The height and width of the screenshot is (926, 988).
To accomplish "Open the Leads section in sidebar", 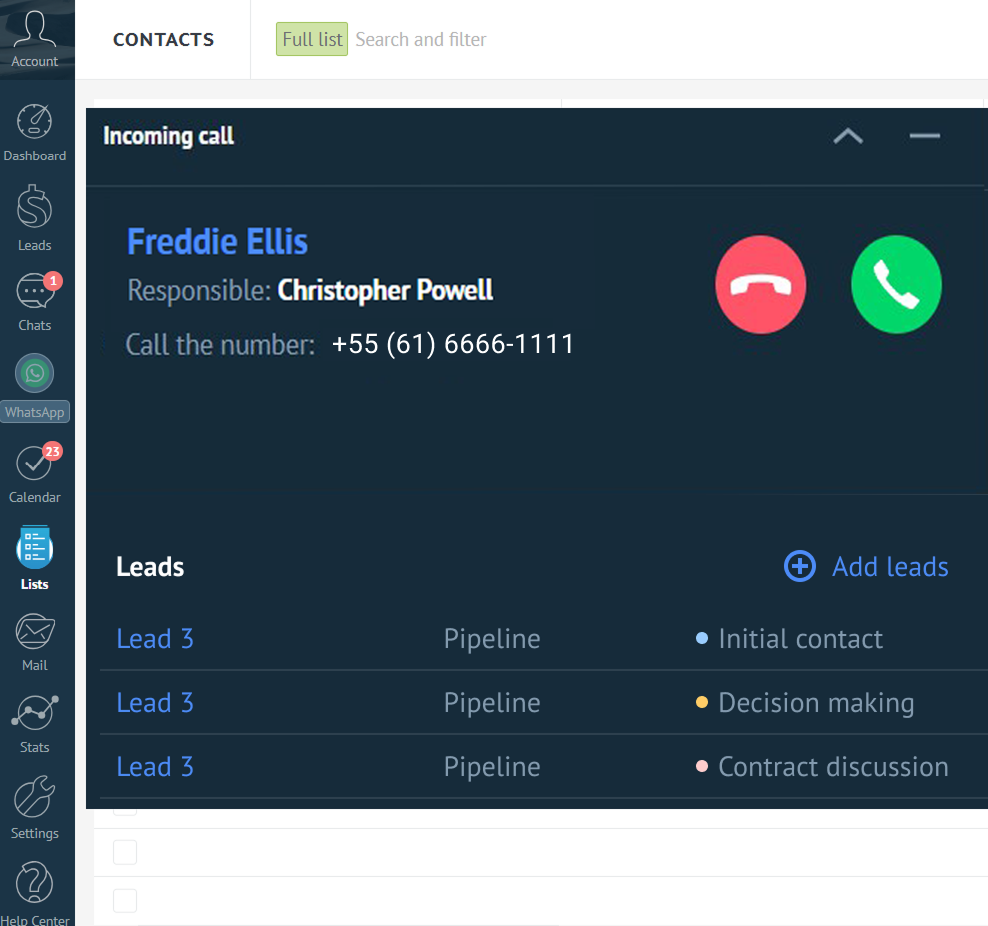I will point(35,218).
